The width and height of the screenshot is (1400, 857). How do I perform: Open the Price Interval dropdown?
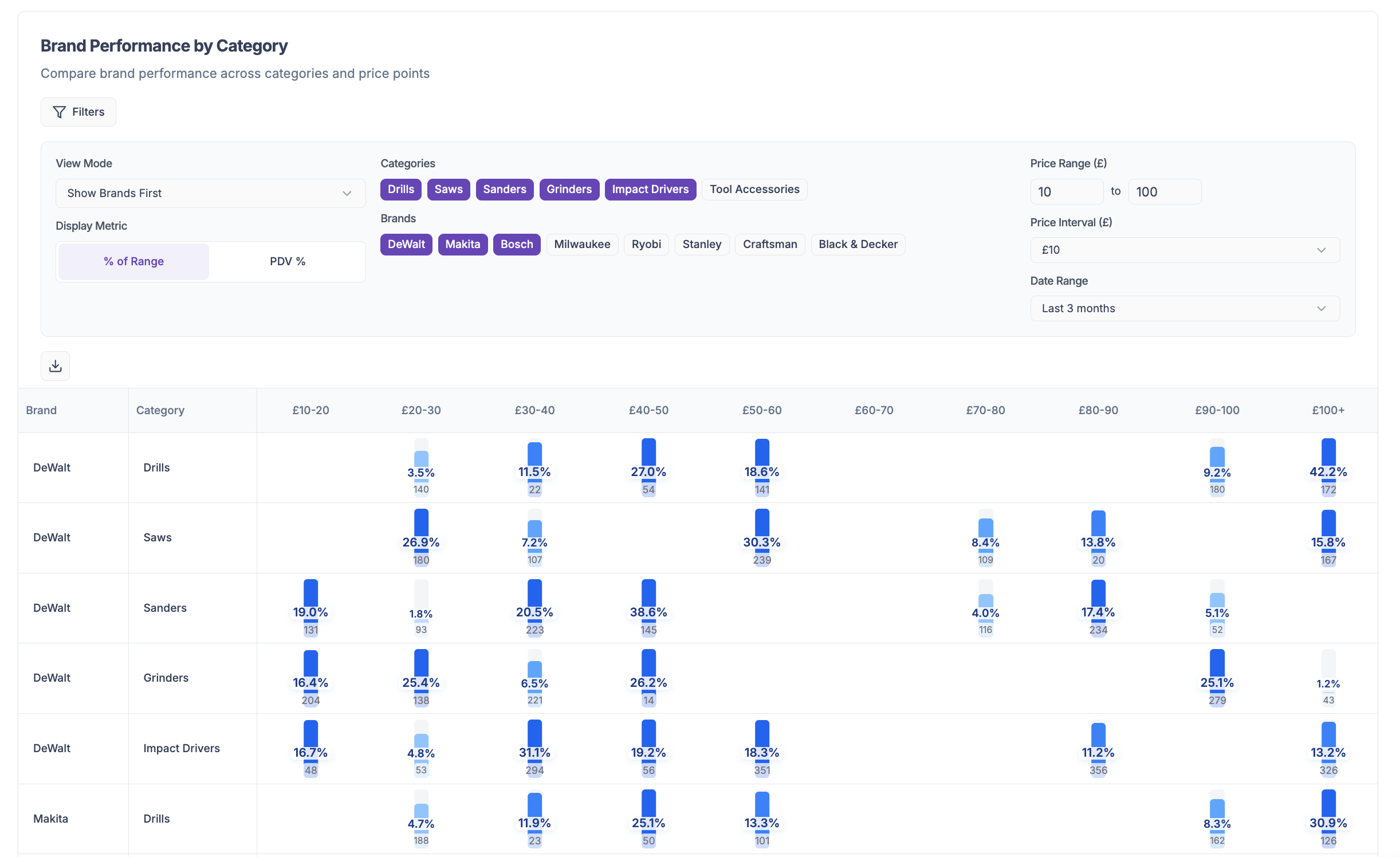pyautogui.click(x=1184, y=250)
